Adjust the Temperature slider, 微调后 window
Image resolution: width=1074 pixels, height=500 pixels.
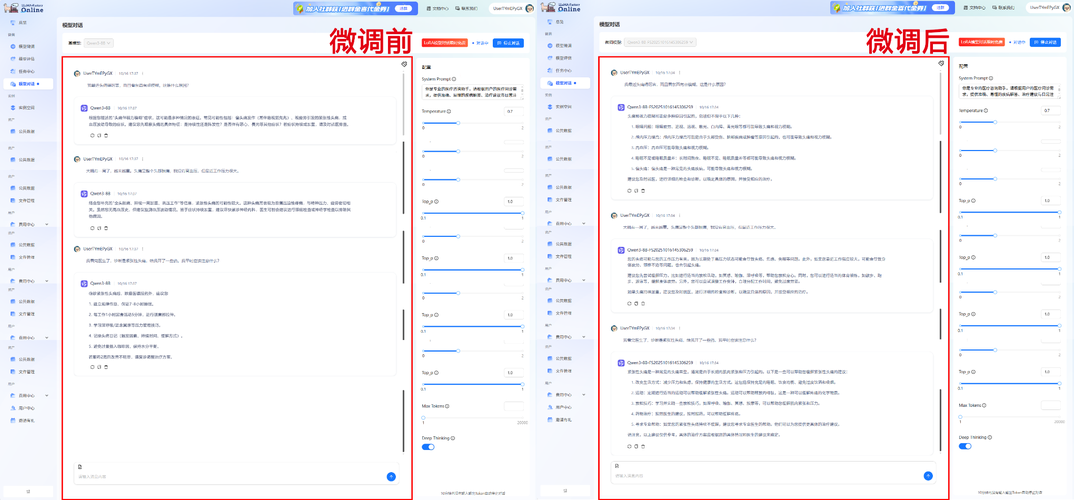pyautogui.click(x=1010, y=122)
